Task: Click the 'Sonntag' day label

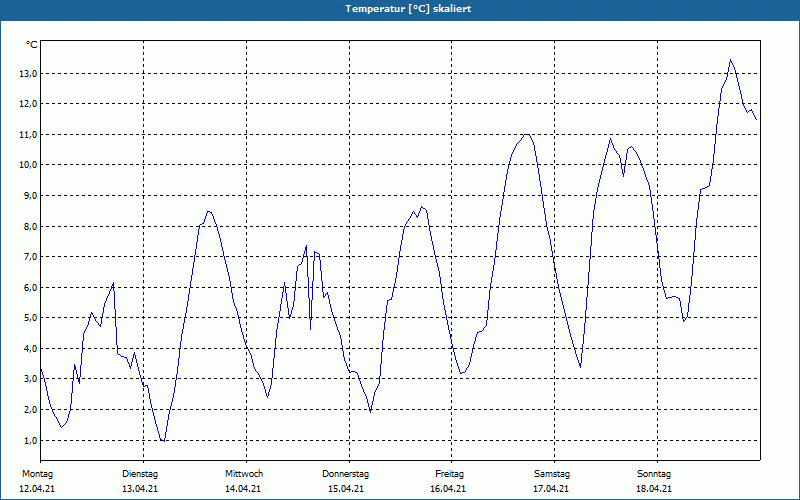Action: [654, 474]
